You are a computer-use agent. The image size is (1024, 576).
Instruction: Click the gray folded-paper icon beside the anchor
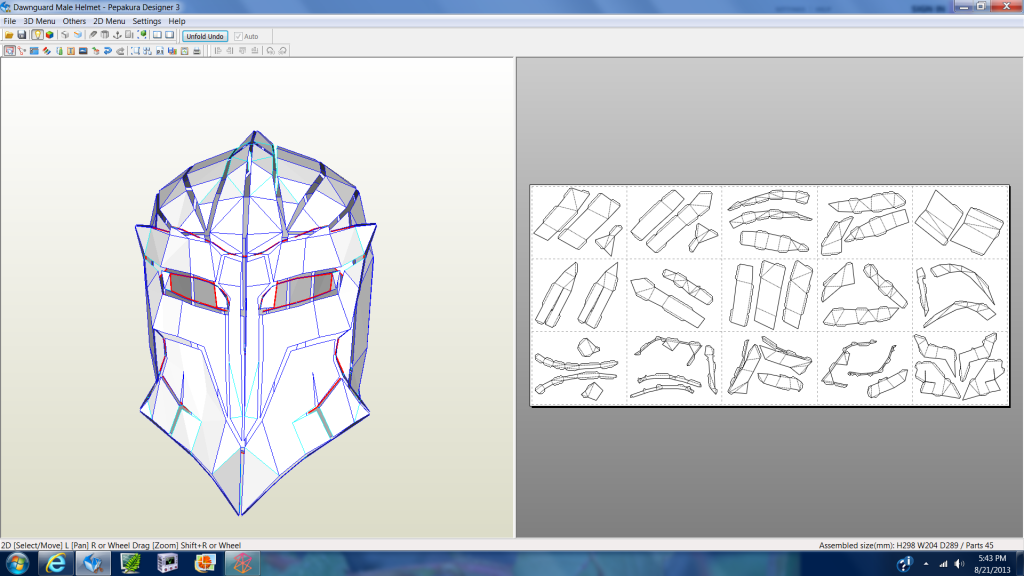coord(104,35)
